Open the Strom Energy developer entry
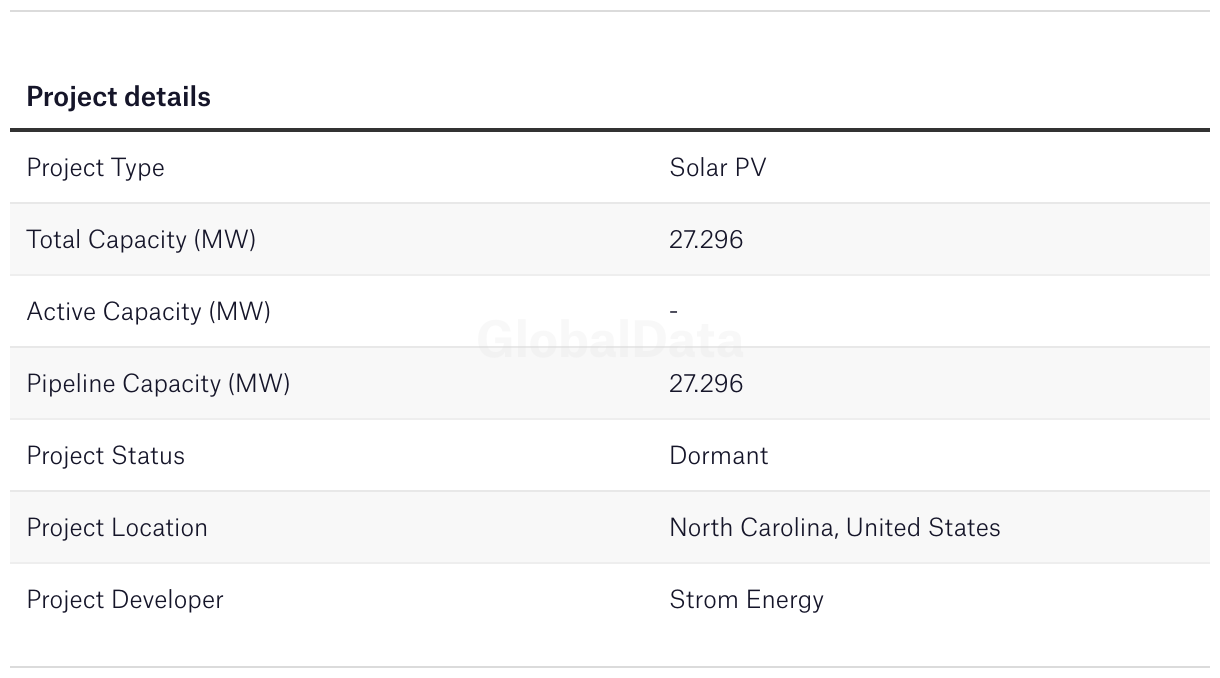1220x678 pixels. (747, 600)
